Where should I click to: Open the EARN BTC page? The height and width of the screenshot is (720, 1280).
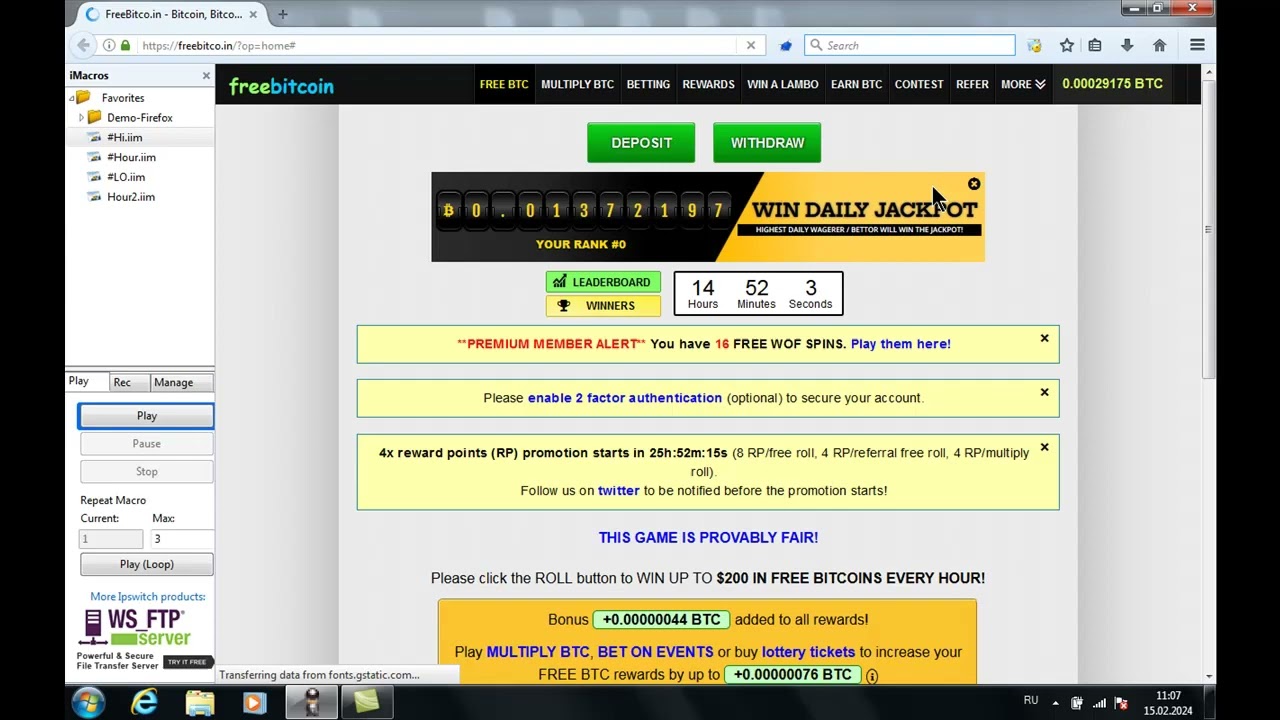pyautogui.click(x=856, y=84)
